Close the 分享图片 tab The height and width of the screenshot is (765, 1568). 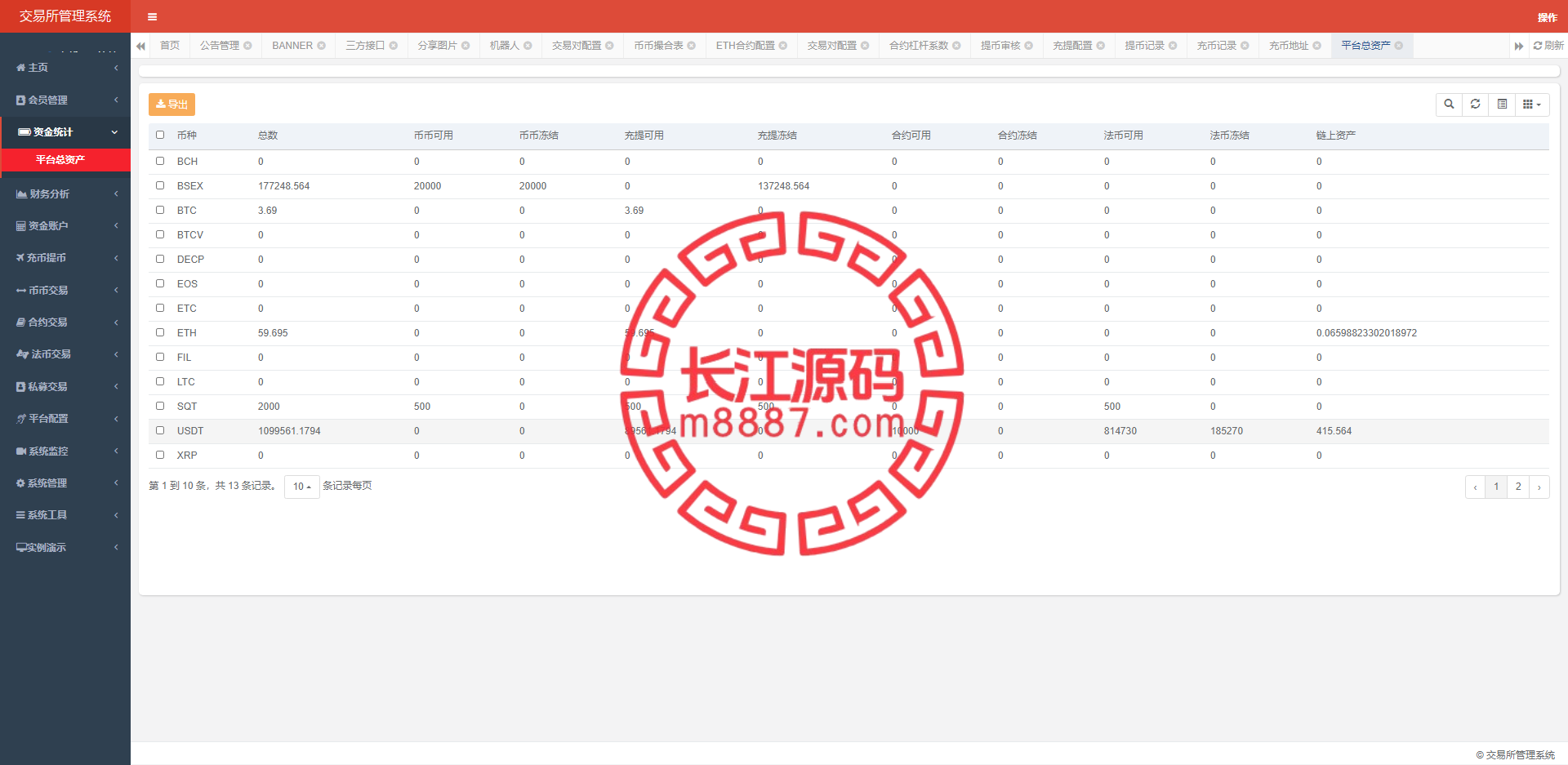click(x=465, y=46)
